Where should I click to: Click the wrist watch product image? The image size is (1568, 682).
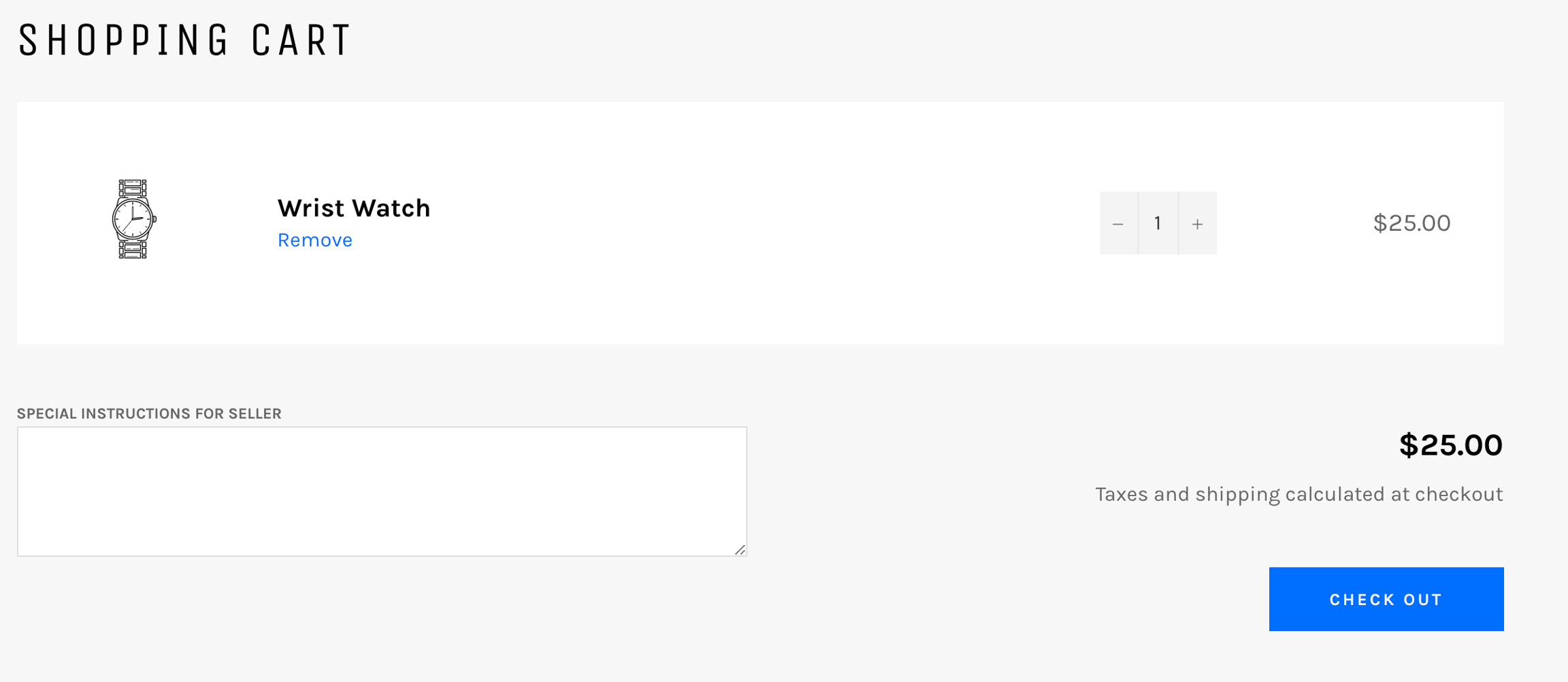click(x=133, y=219)
